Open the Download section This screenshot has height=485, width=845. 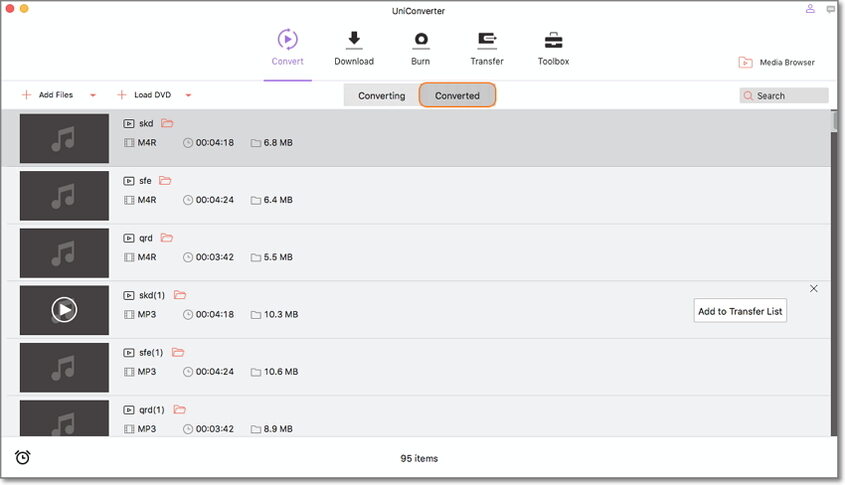click(354, 48)
